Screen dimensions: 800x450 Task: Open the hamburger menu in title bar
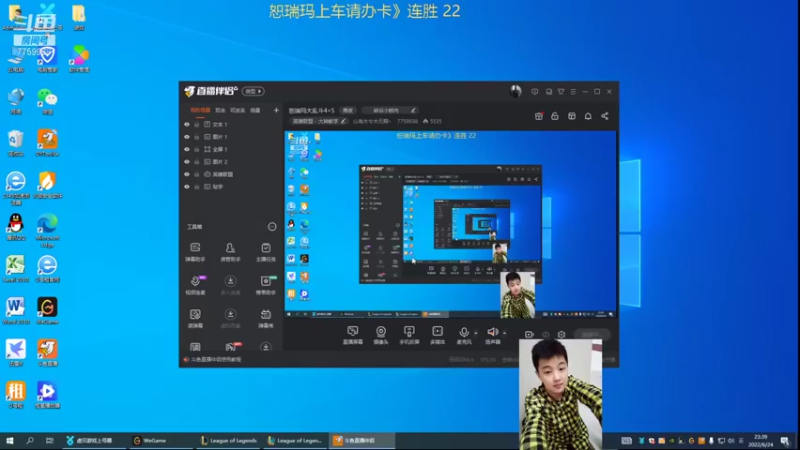point(573,92)
